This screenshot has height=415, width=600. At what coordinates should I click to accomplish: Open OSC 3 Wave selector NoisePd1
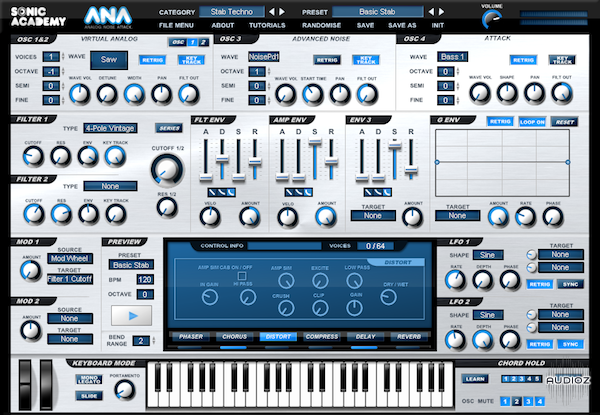(x=264, y=57)
